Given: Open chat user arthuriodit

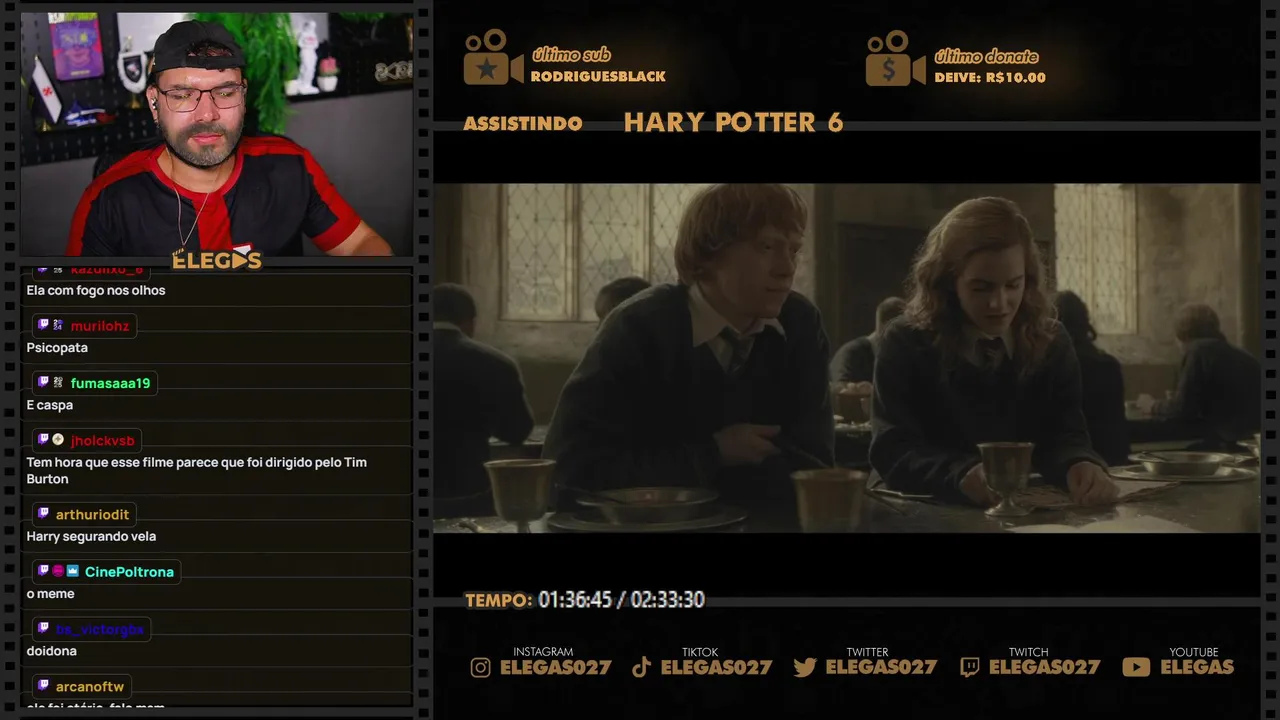Looking at the screenshot, I should 92,514.
